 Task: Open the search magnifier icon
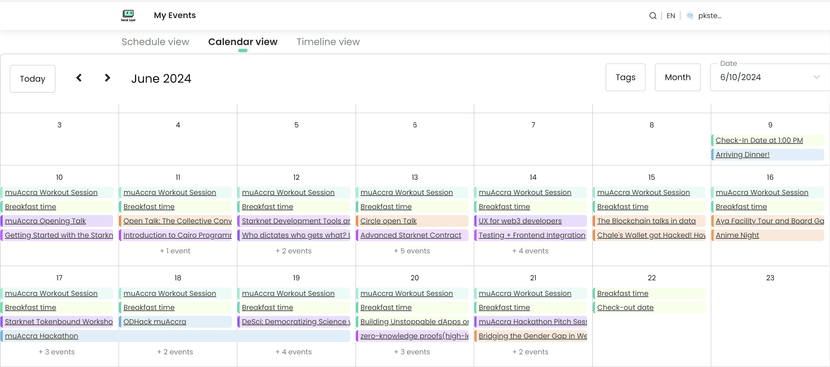[653, 16]
